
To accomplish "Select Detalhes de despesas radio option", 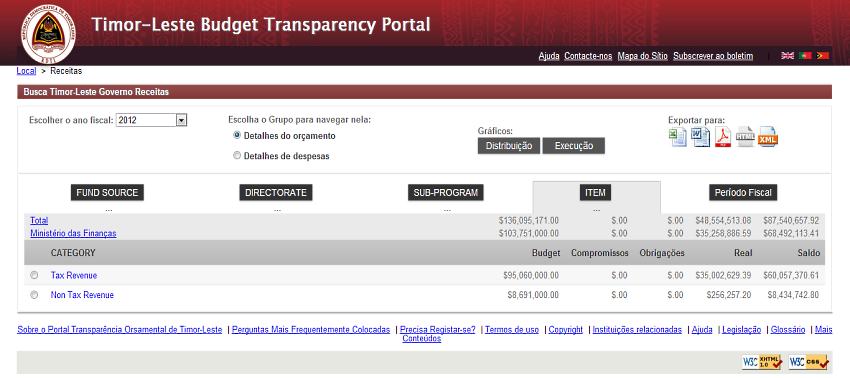I will pos(236,156).
